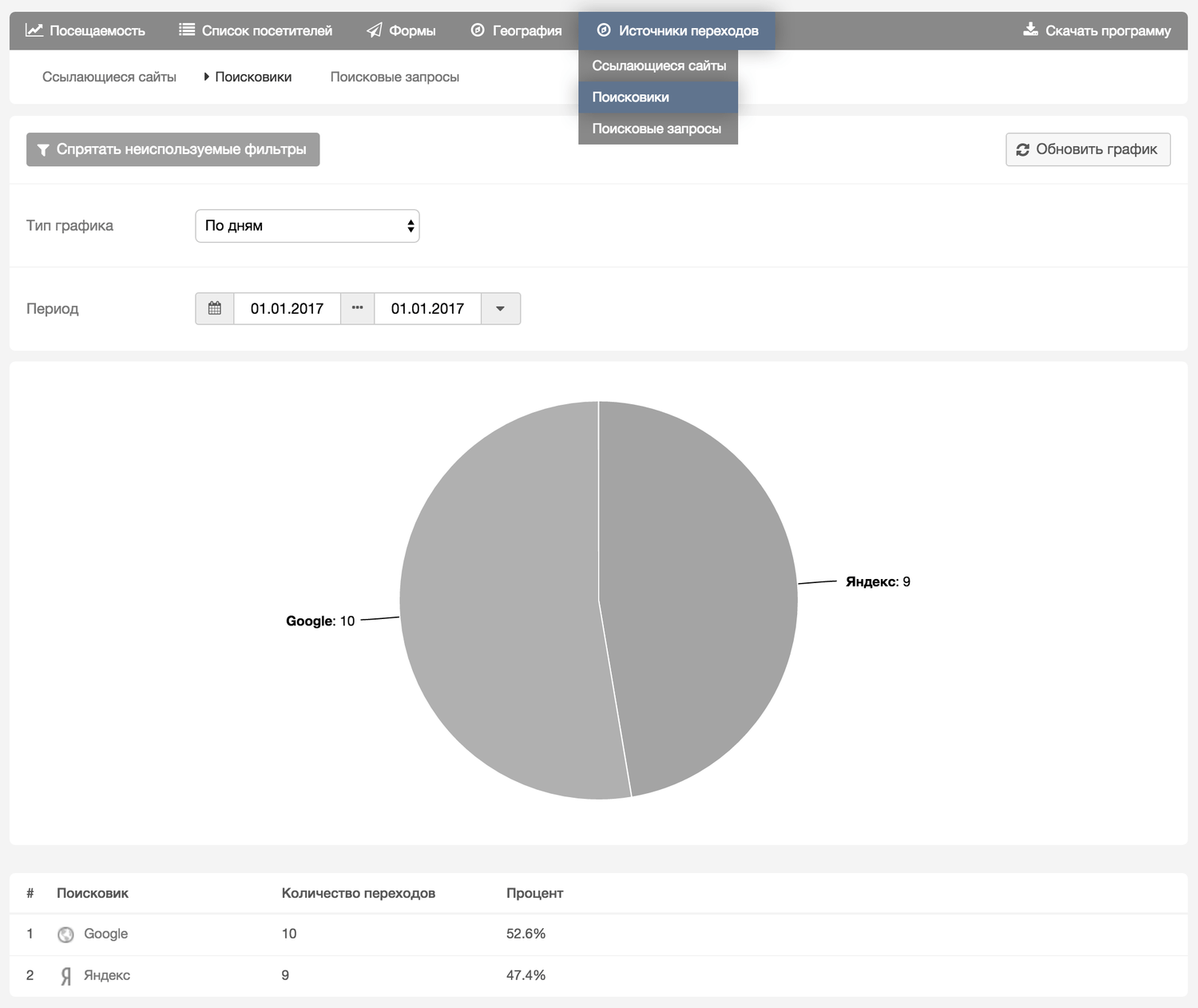
Task: Click Яндекс name in table row
Action: [107, 975]
